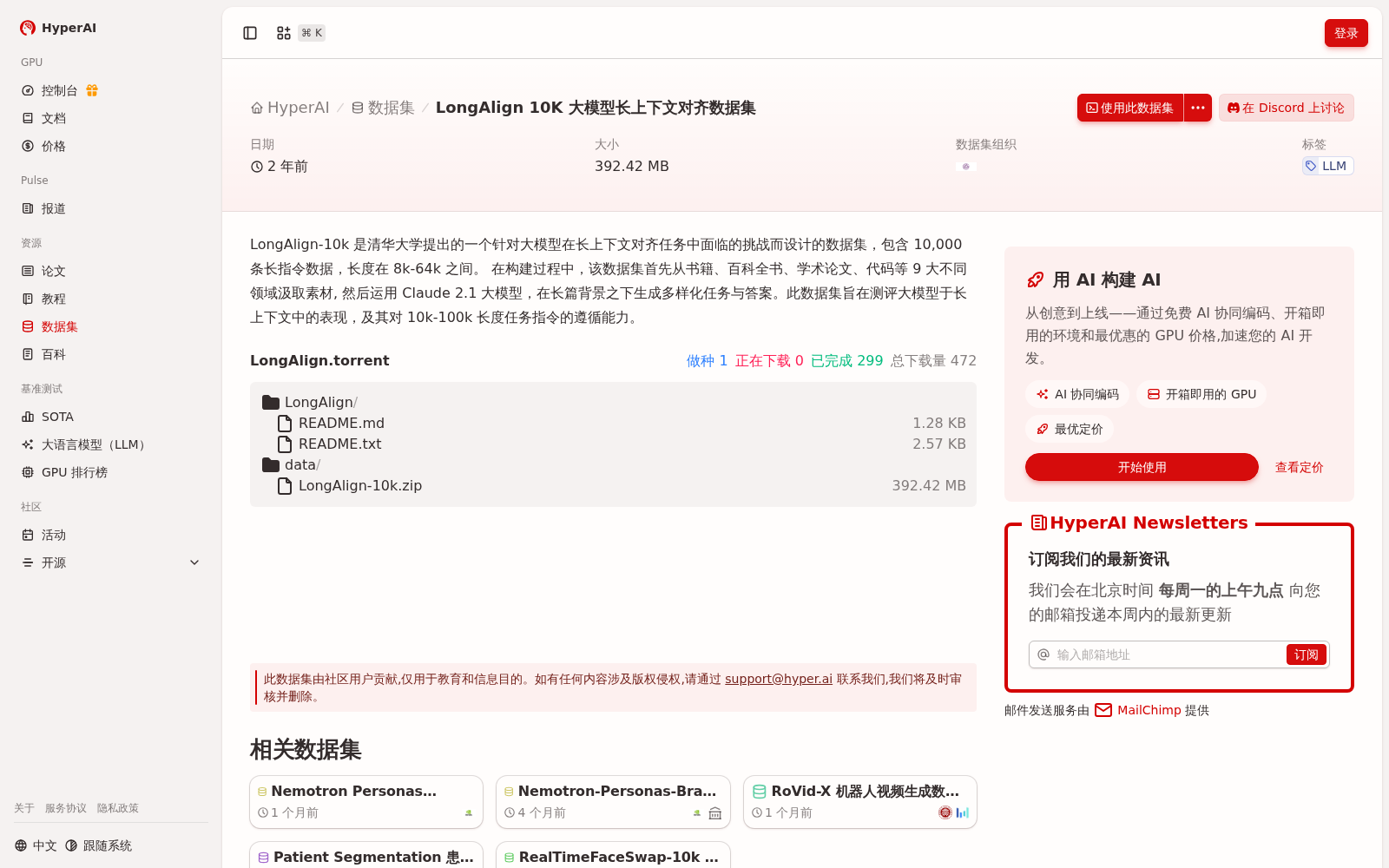1389x868 pixels.
Task: Click the LLM tag
Action: click(x=1327, y=166)
